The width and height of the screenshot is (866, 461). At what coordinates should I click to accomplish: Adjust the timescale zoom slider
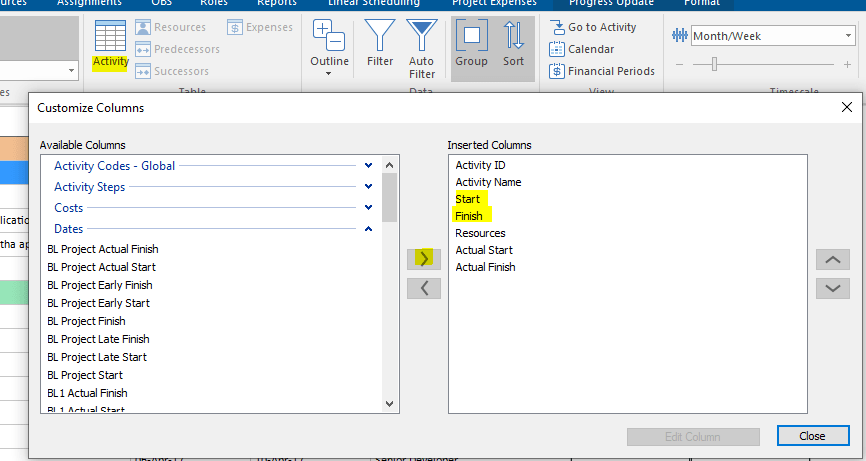tap(714, 64)
